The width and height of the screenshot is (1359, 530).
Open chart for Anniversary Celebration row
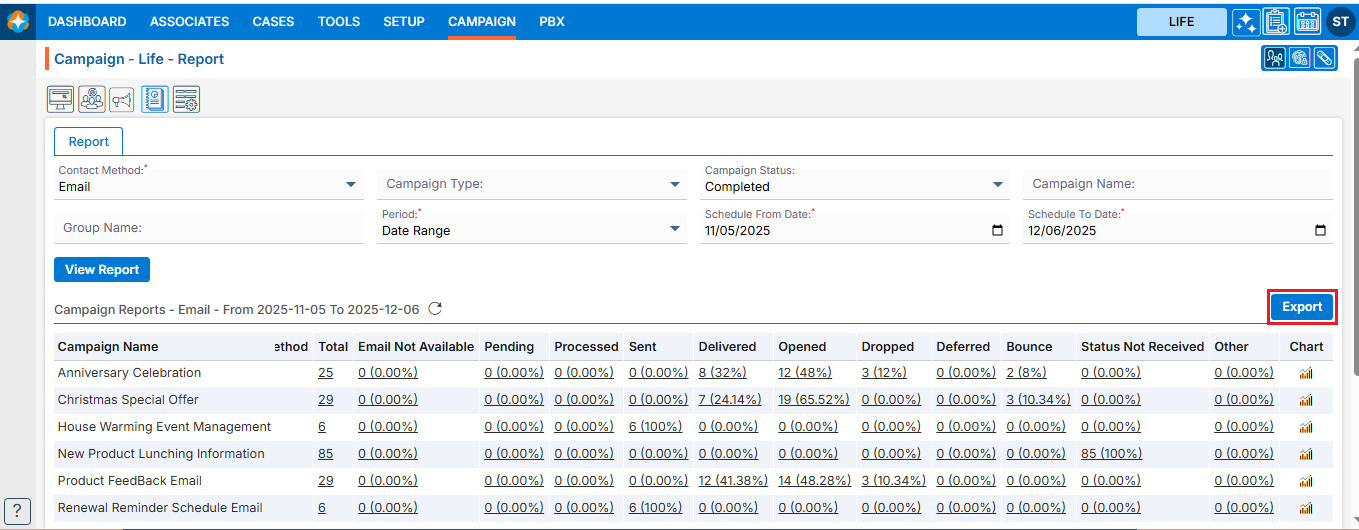point(1305,373)
